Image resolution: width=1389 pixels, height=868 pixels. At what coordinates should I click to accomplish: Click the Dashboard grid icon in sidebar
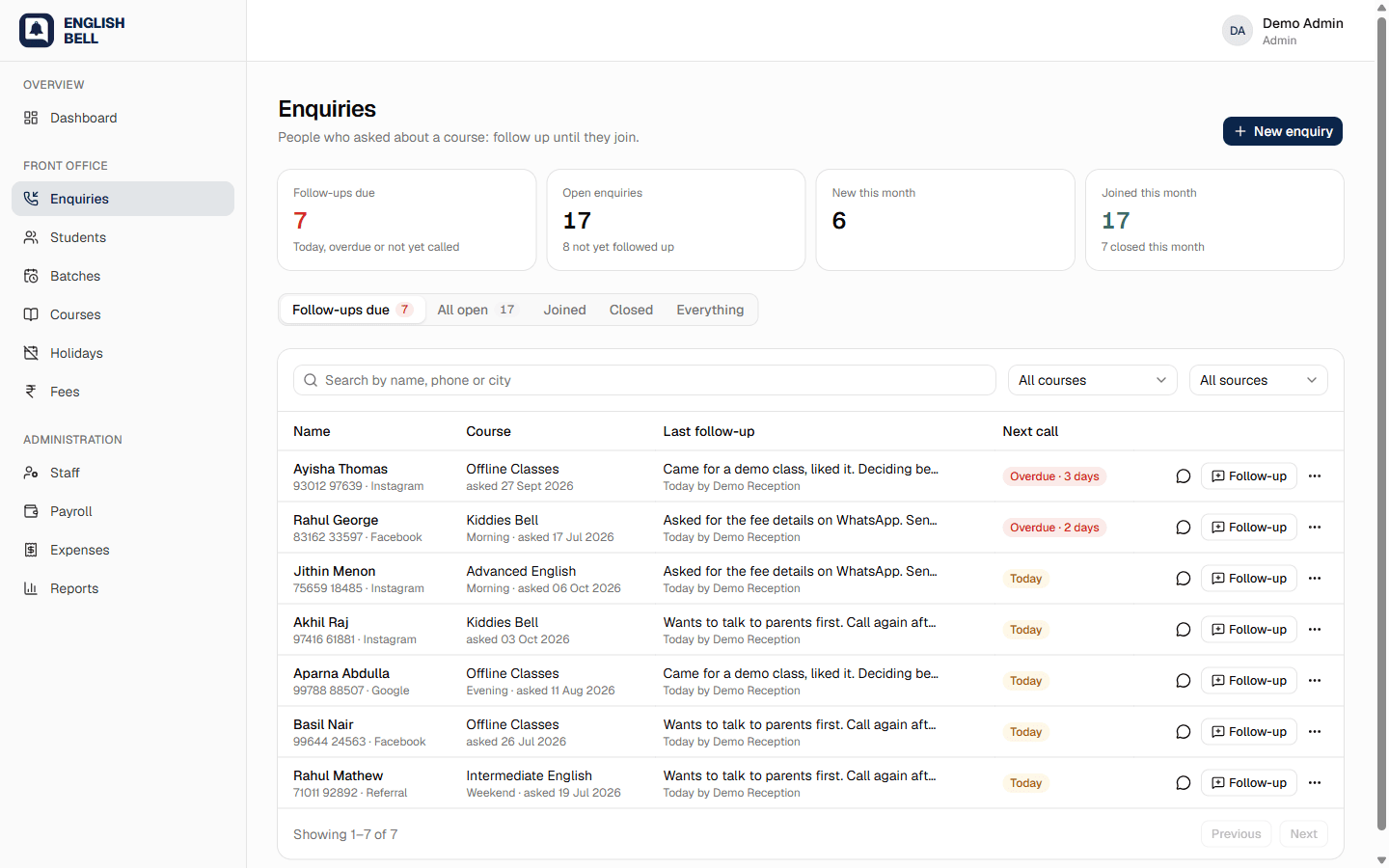pos(31,118)
